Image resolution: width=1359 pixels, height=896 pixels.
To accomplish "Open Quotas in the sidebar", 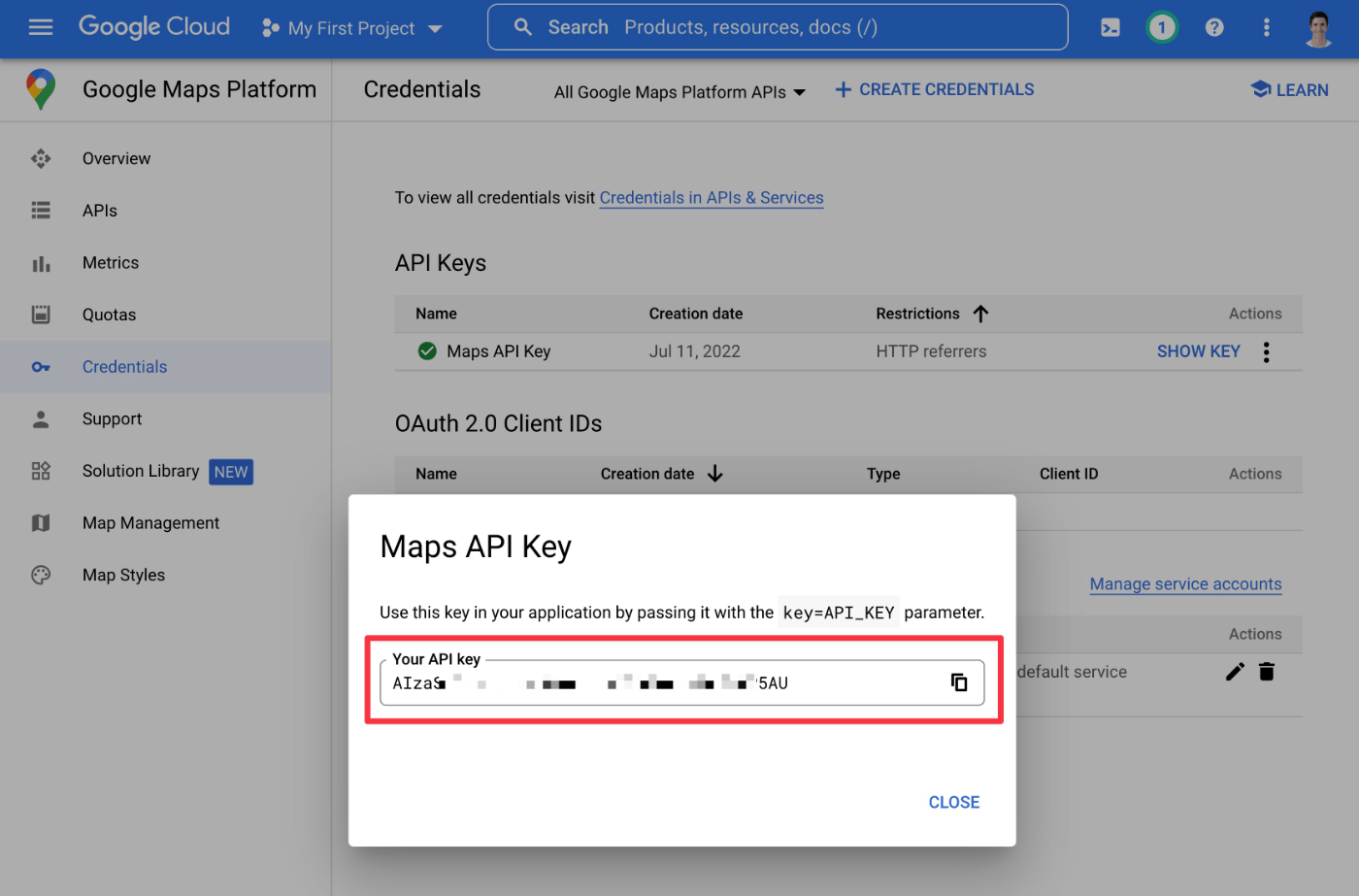I will [x=165, y=315].
